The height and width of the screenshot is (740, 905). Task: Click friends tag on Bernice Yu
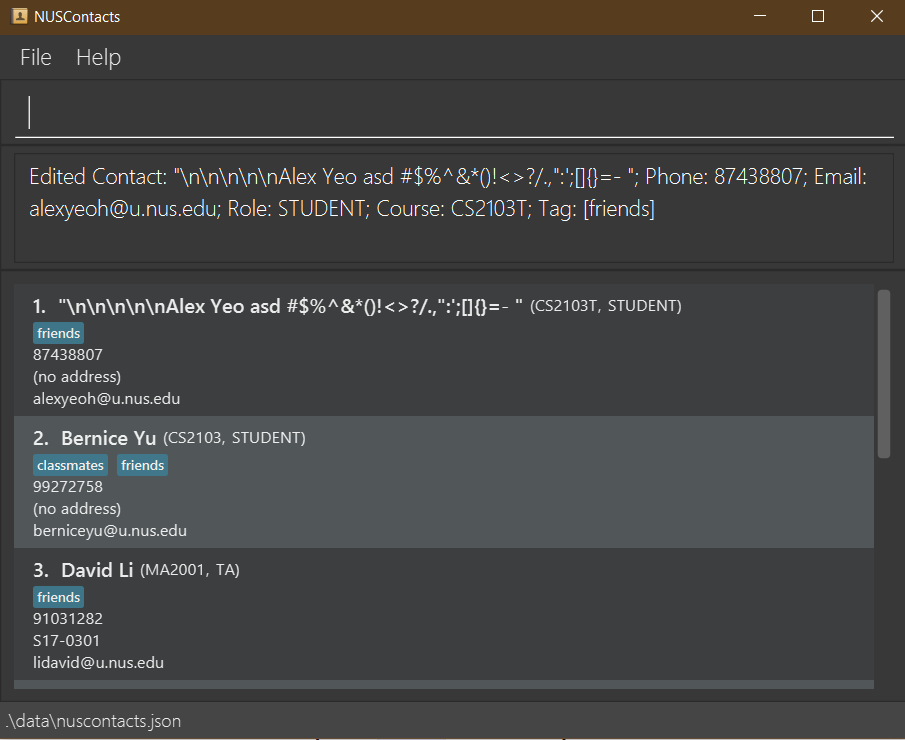point(143,465)
